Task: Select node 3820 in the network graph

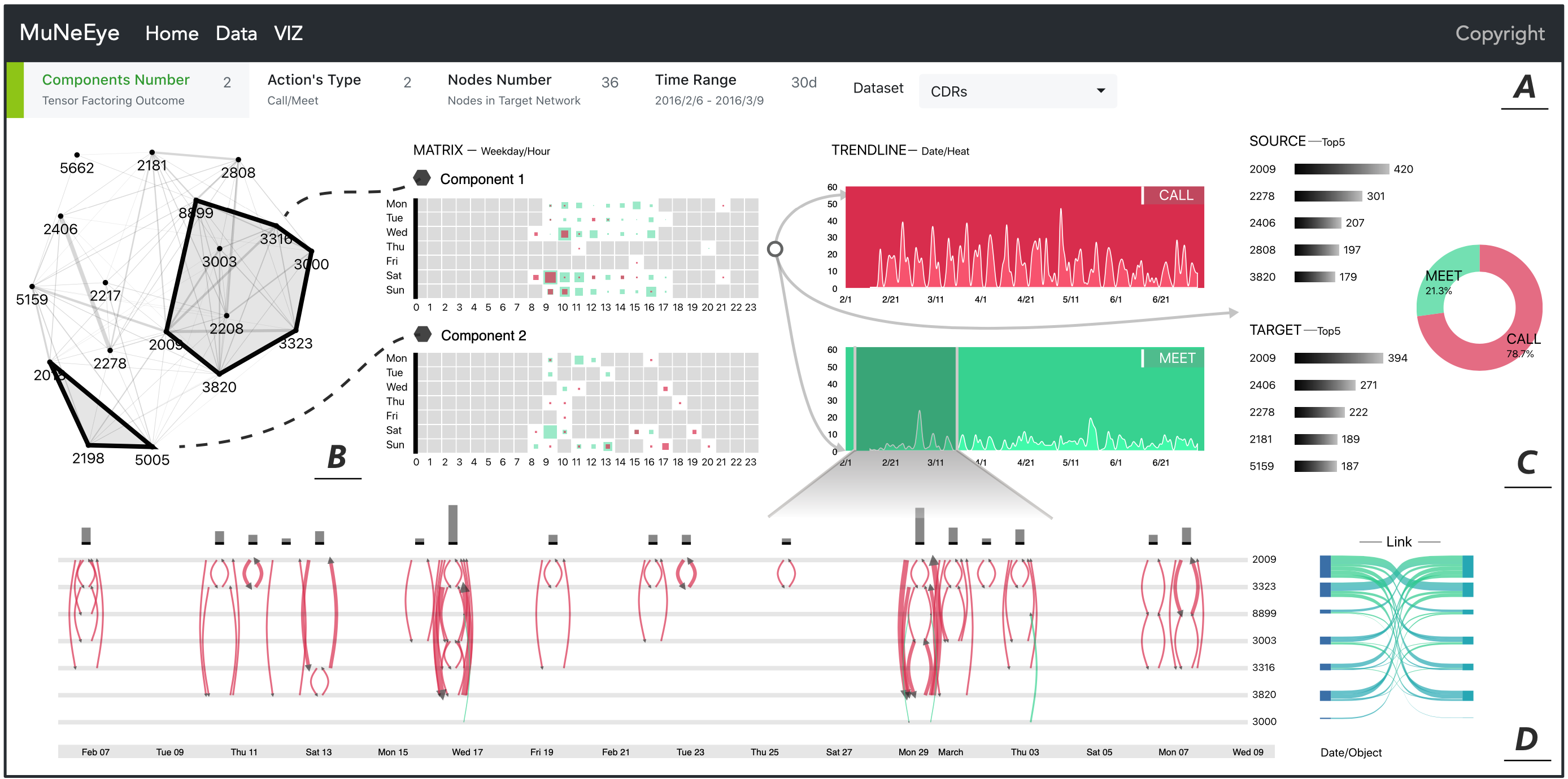Action: click(x=219, y=373)
